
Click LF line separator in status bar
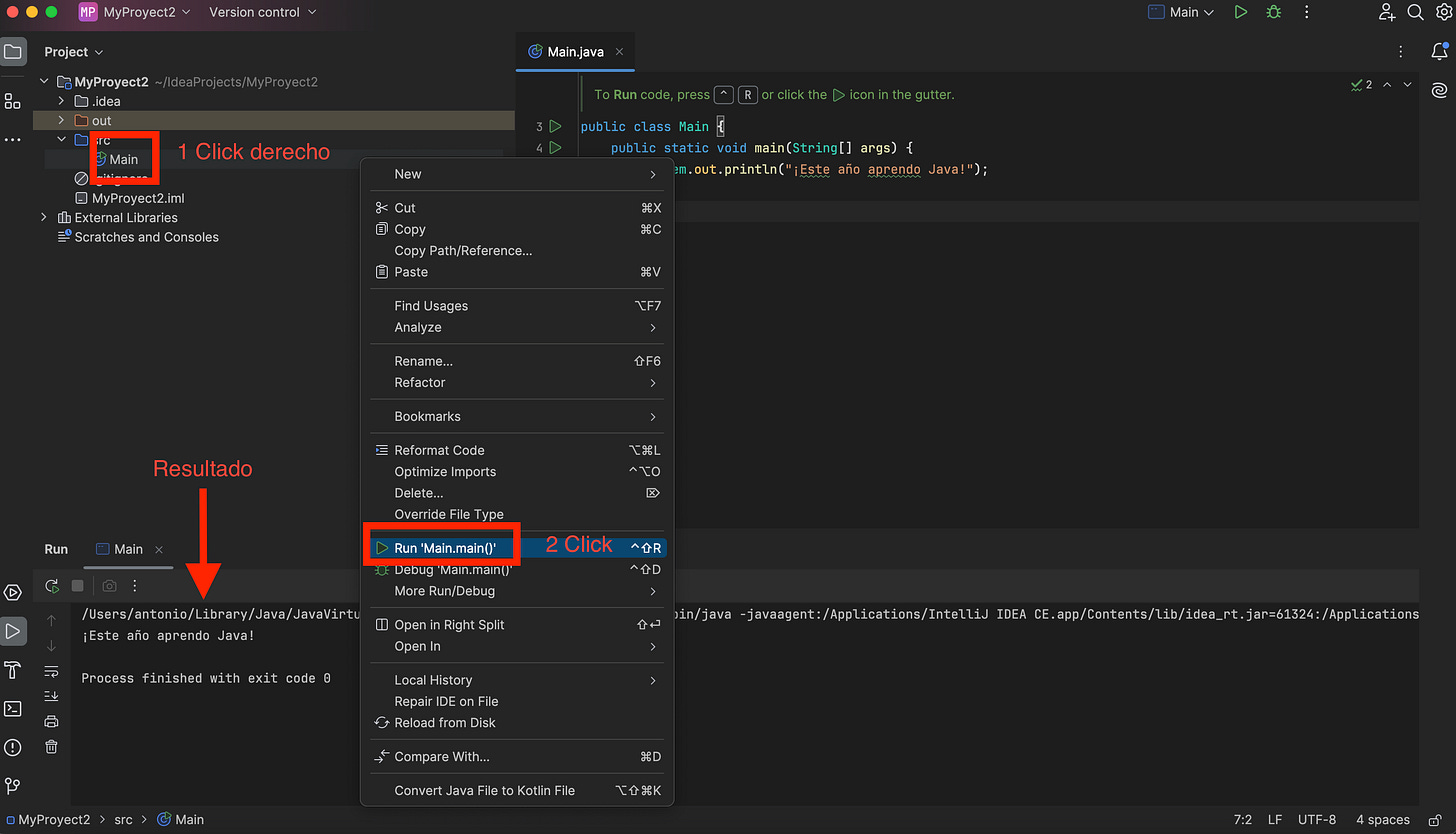(1275, 819)
